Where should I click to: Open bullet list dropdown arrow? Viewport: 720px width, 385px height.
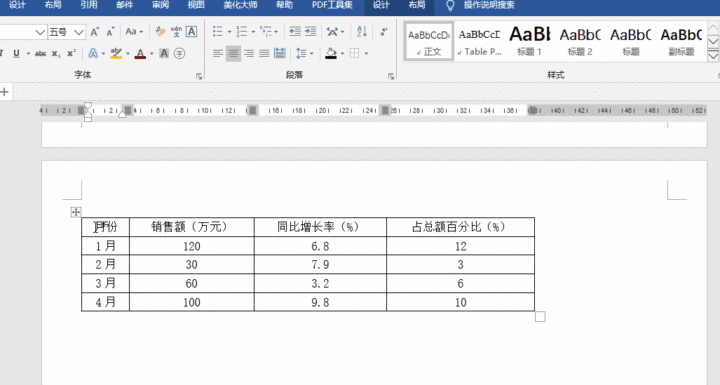[x=229, y=32]
